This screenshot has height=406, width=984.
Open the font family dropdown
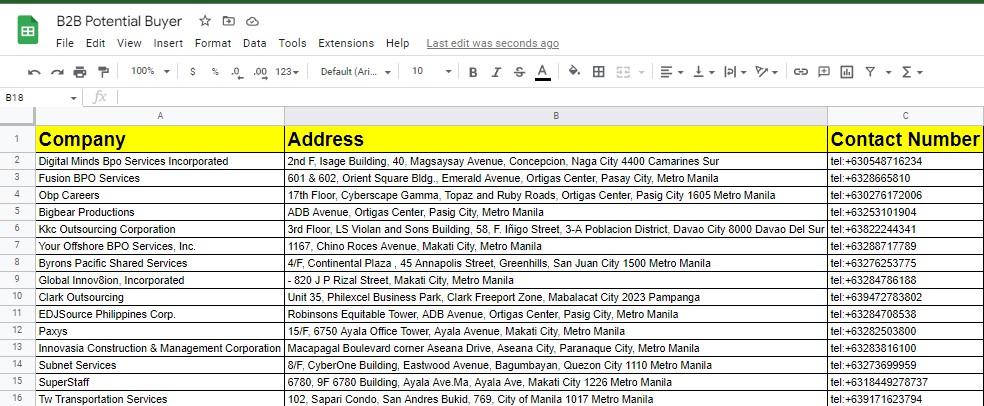click(x=355, y=72)
